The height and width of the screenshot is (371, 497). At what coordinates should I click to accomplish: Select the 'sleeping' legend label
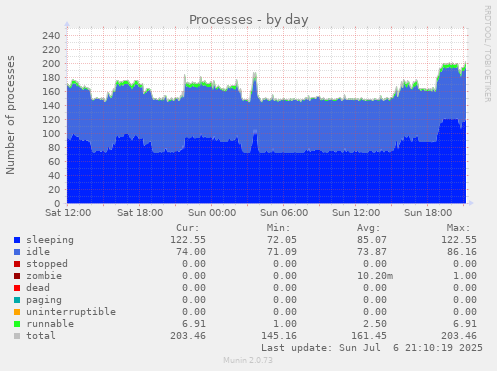(x=50, y=240)
